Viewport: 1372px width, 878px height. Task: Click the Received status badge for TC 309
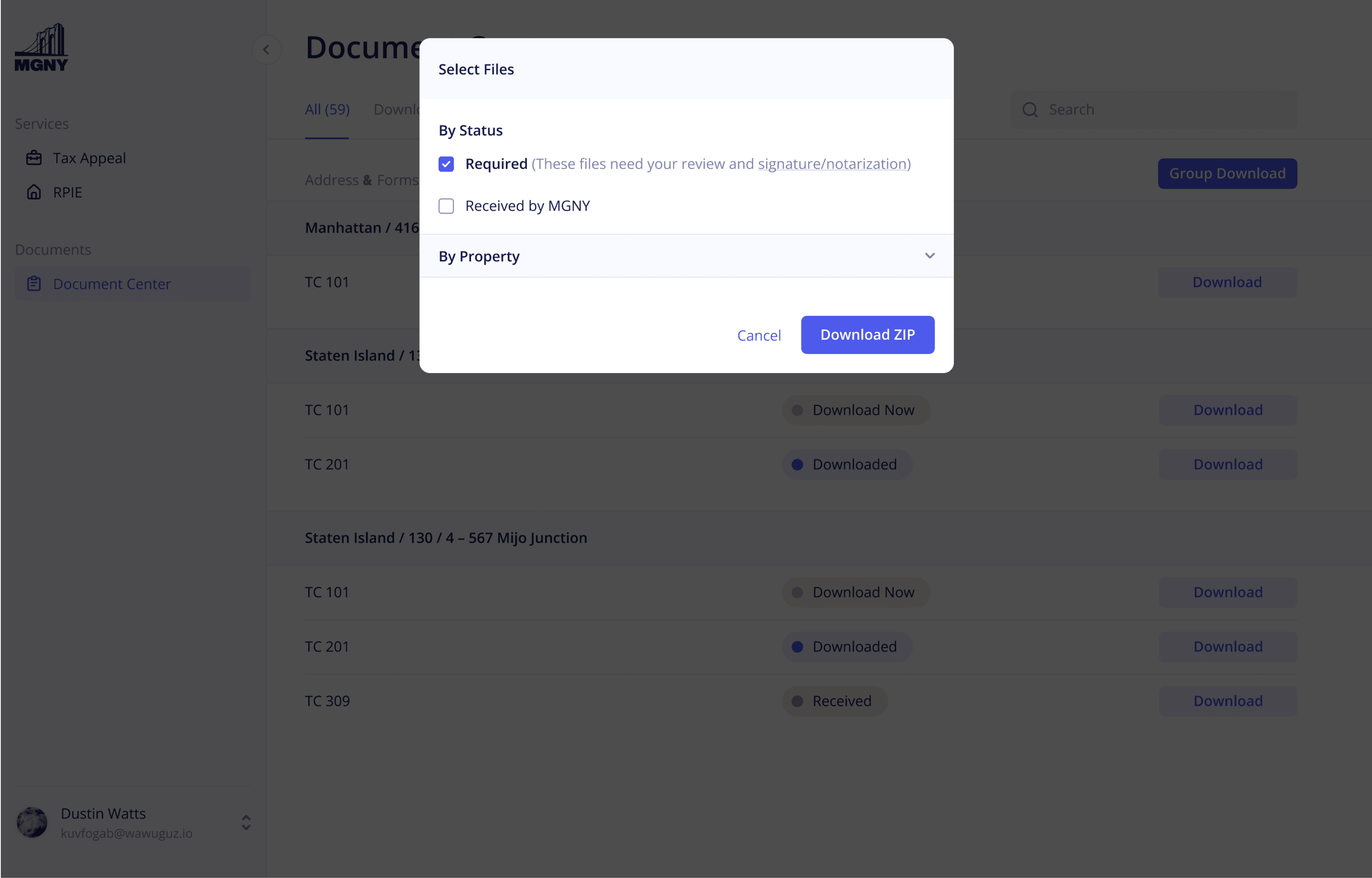click(835, 701)
